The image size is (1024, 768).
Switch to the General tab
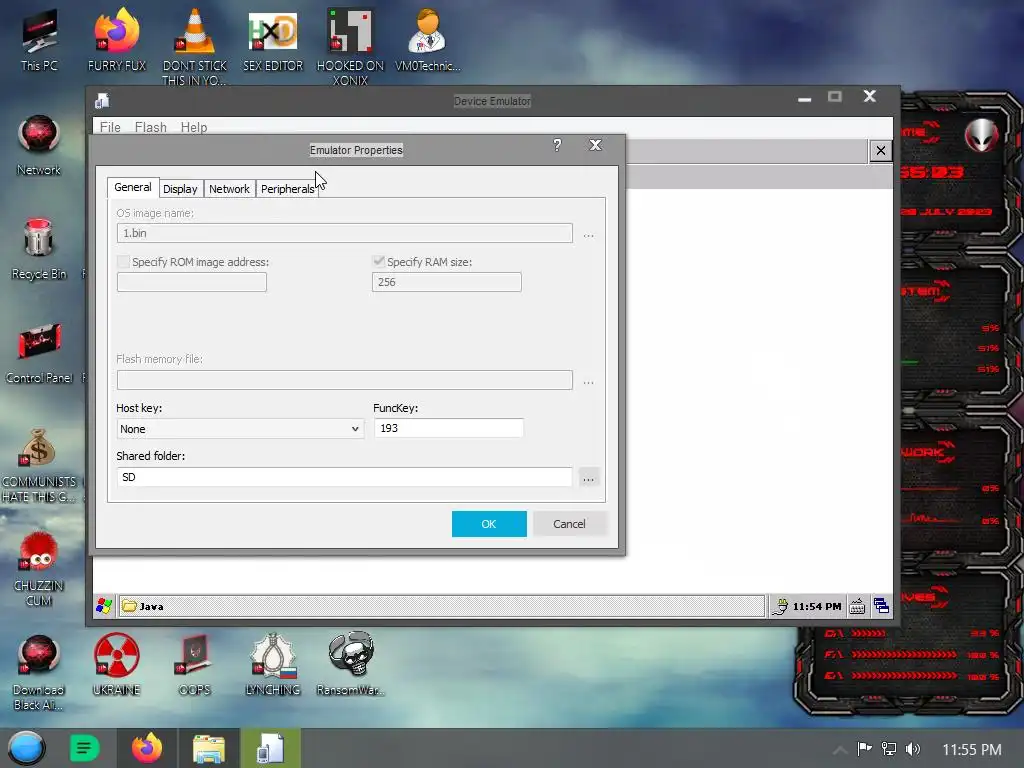pos(133,187)
